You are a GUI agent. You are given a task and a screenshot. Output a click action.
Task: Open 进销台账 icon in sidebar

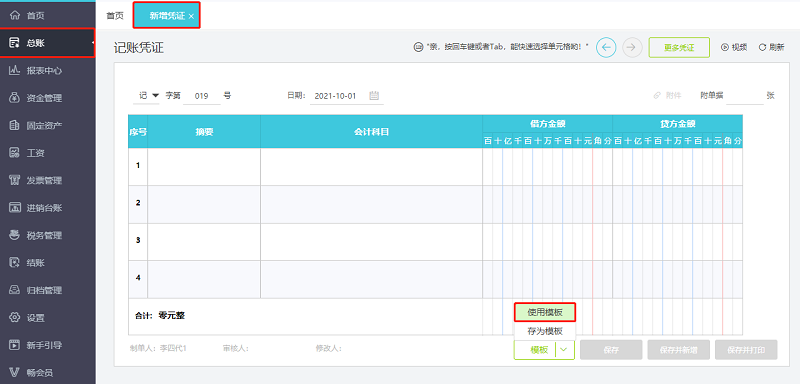click(15, 208)
